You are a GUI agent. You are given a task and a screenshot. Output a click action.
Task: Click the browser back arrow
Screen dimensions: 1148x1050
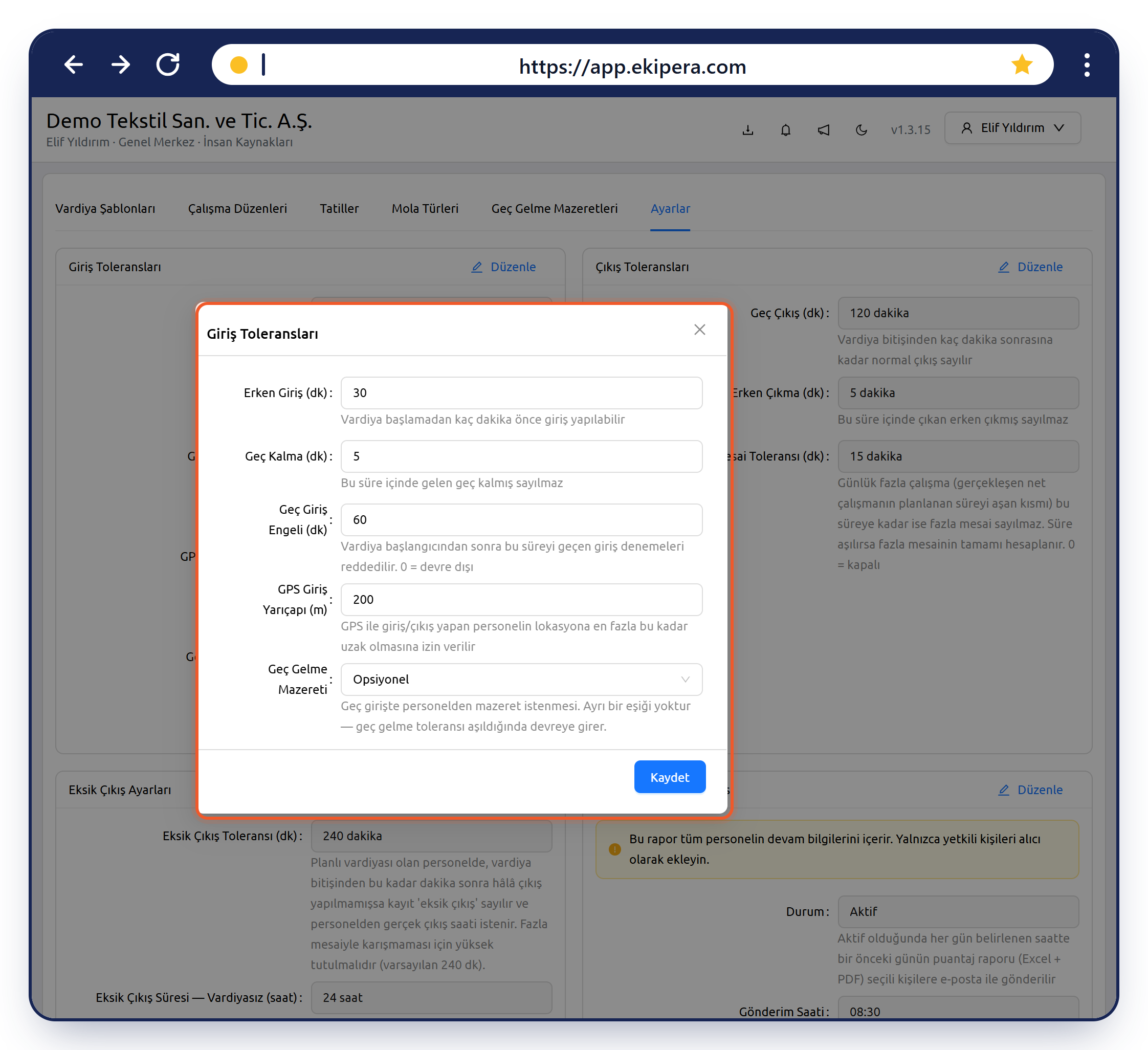click(74, 65)
